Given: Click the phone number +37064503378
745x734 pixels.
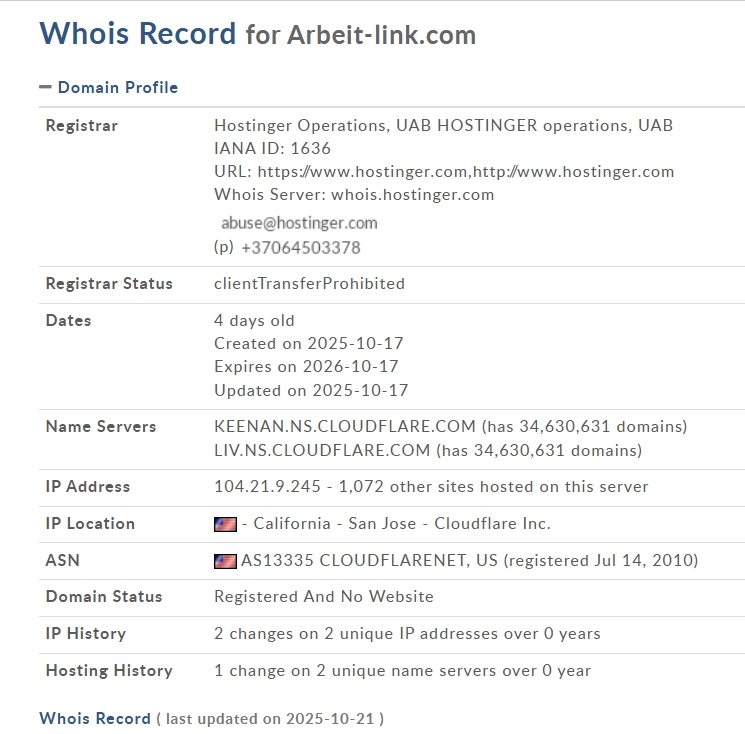Looking at the screenshot, I should click(300, 247).
